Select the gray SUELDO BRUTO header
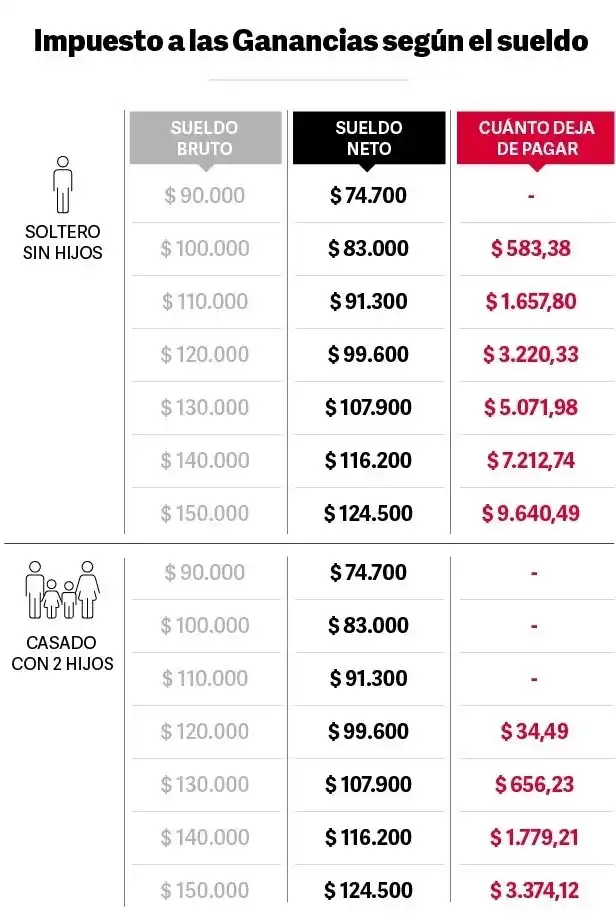Image resolution: width=616 pixels, height=923 pixels. (204, 138)
